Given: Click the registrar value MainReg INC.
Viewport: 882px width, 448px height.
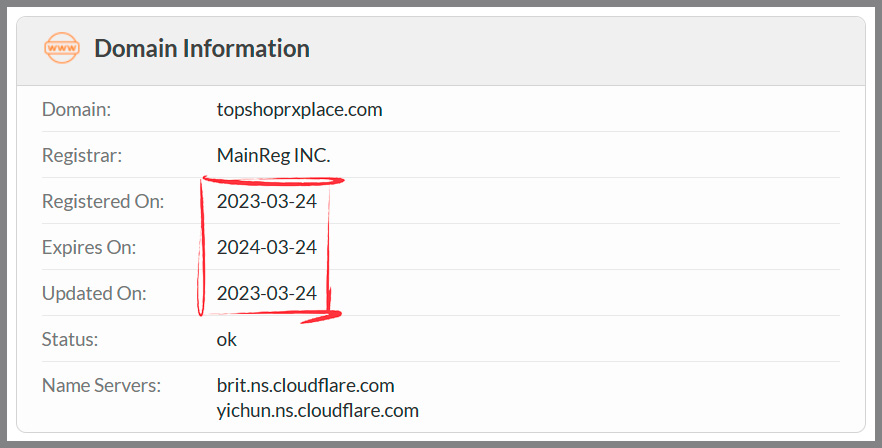Looking at the screenshot, I should click(x=273, y=155).
